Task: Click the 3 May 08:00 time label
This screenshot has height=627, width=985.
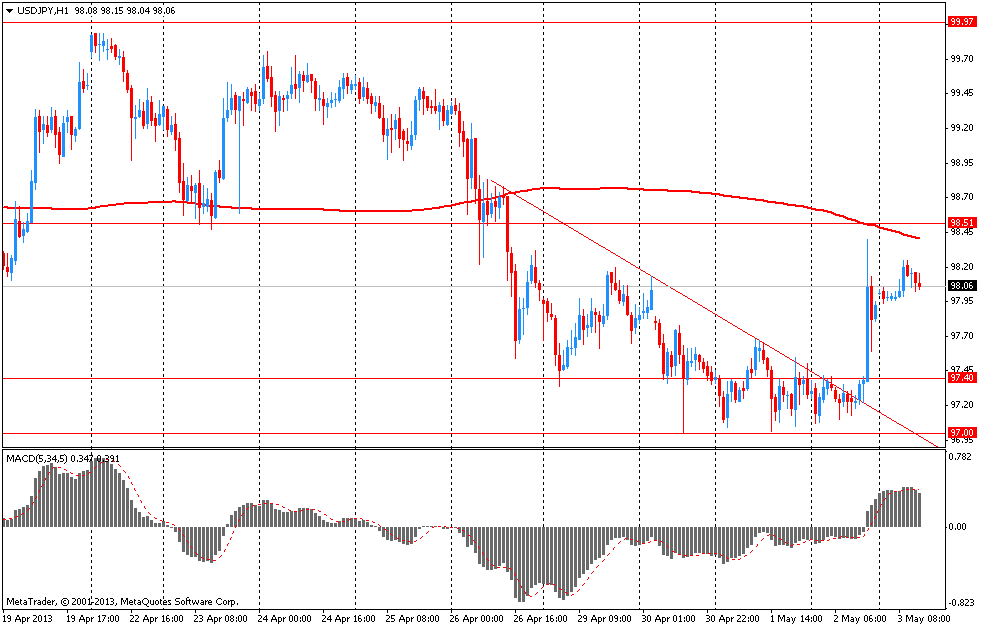Action: pyautogui.click(x=925, y=618)
